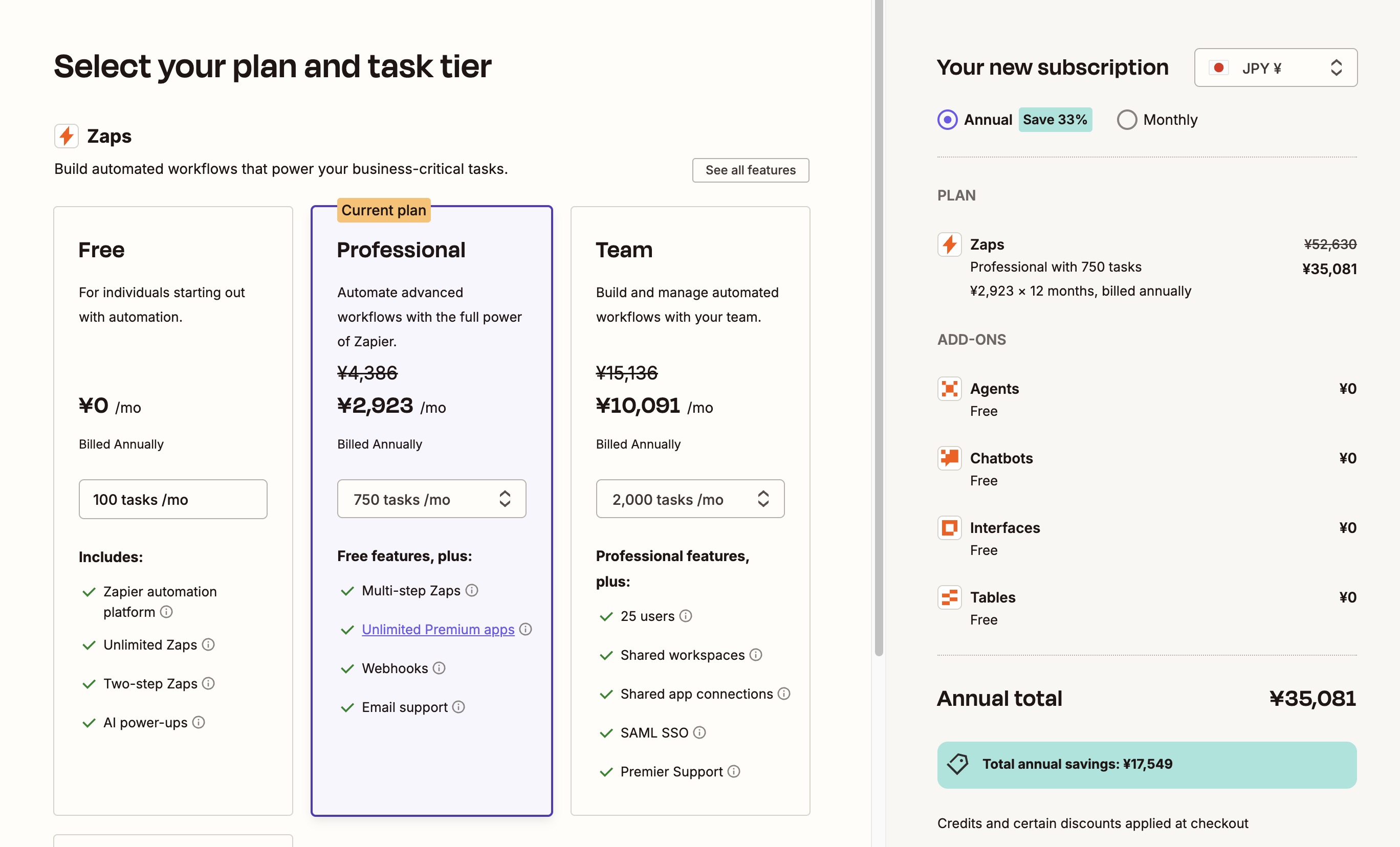Open info tooltip next to Webhooks
Screen dimensions: 1400x847
(439, 668)
